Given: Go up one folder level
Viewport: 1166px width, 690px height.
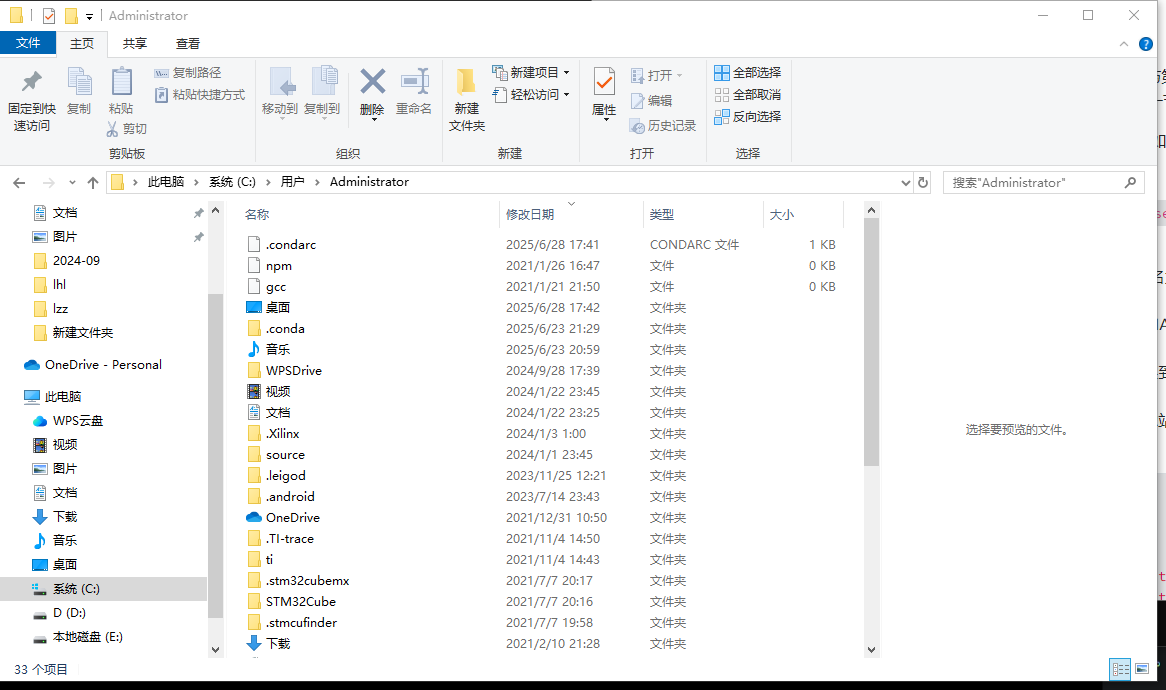Looking at the screenshot, I should click(93, 182).
